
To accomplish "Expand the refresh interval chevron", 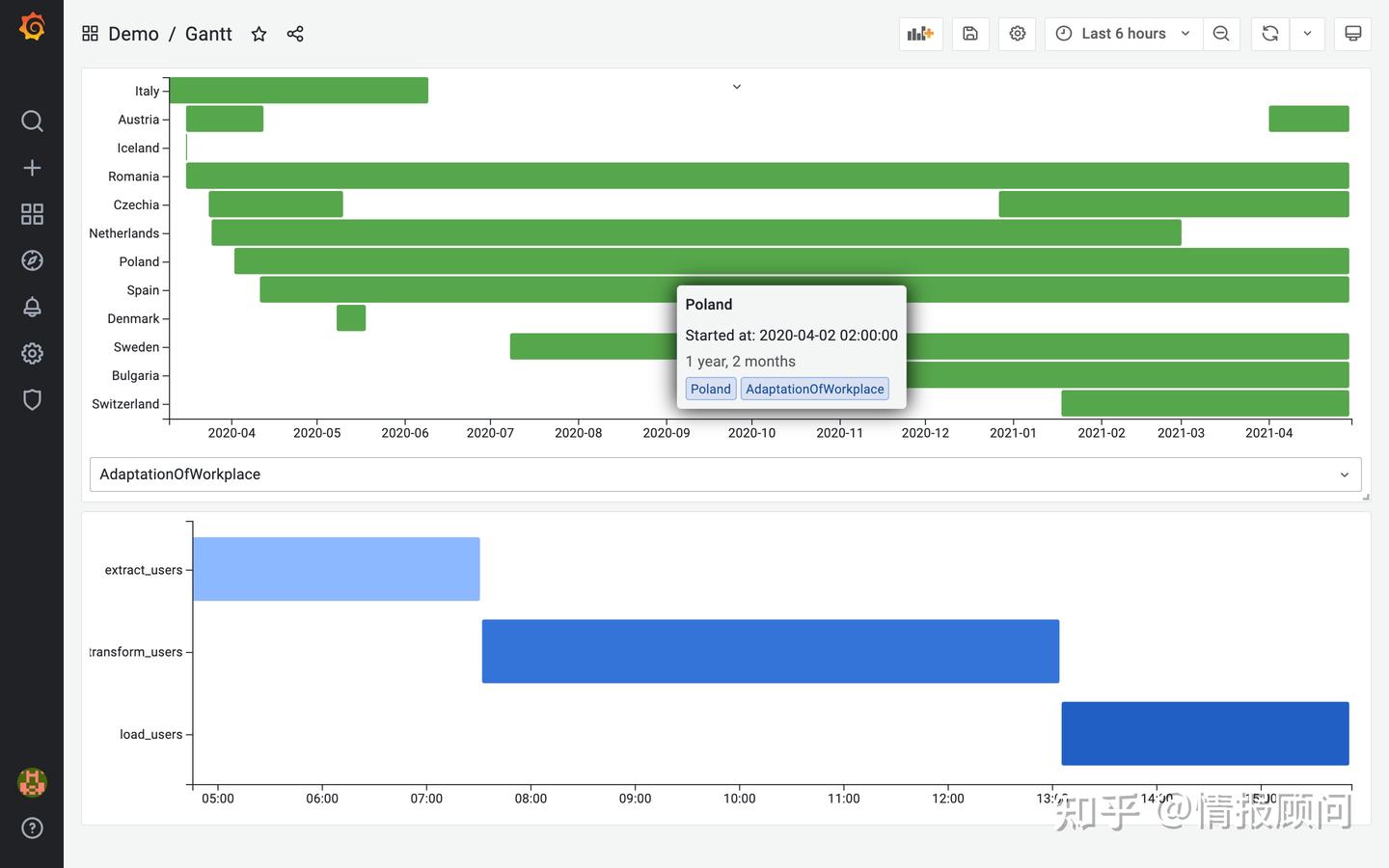I will point(1308,34).
